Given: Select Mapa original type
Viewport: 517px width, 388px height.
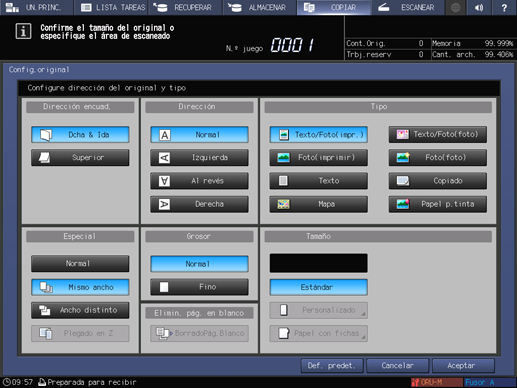Looking at the screenshot, I should [x=319, y=204].
